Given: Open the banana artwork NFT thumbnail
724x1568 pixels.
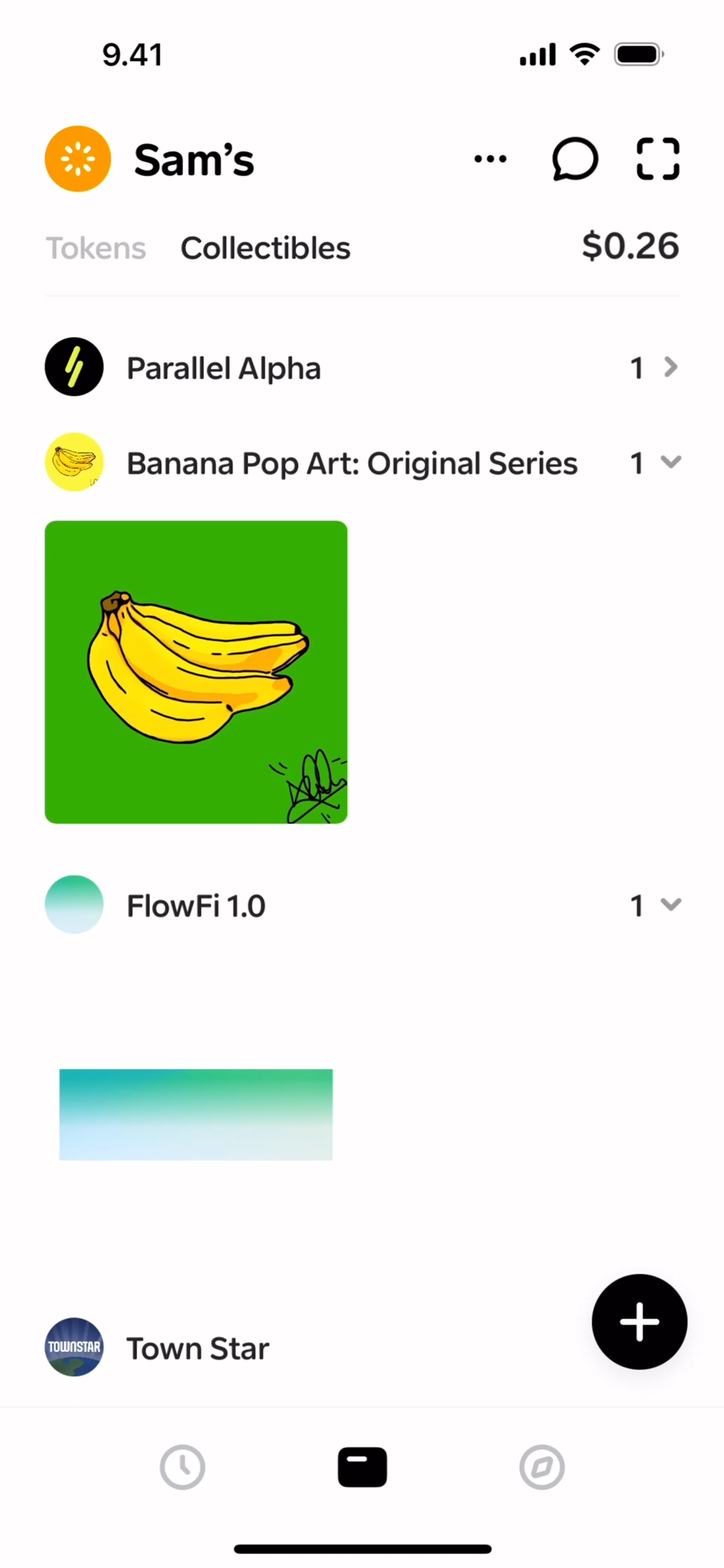Looking at the screenshot, I should click(196, 672).
